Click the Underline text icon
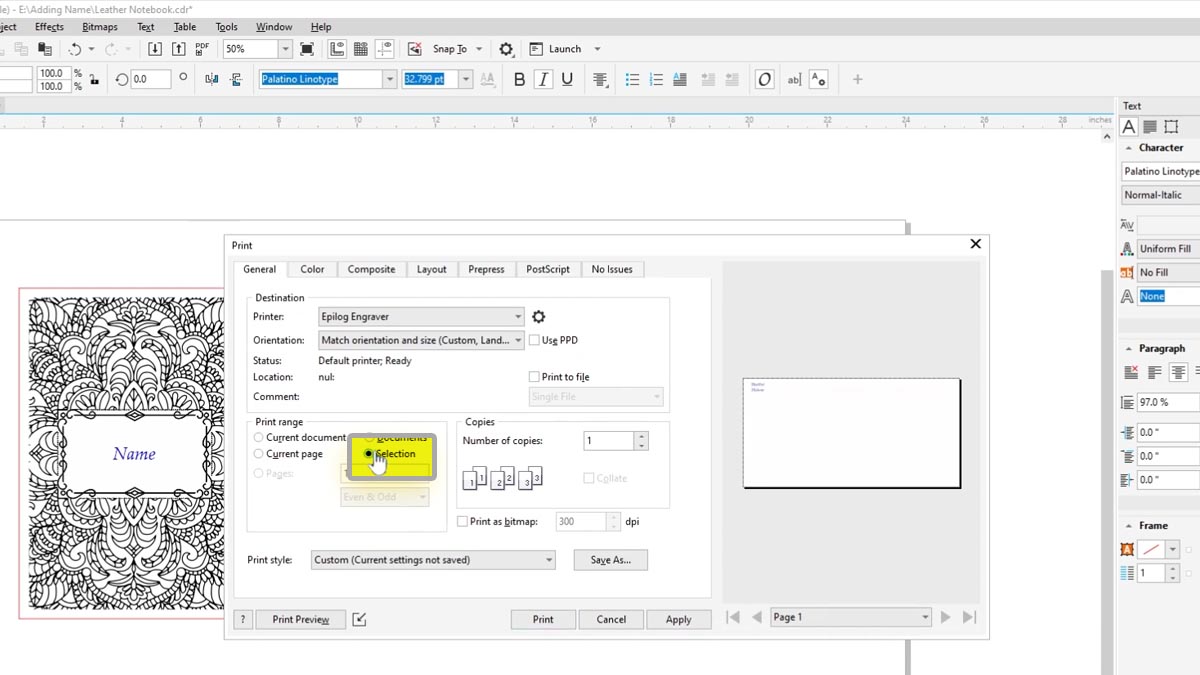The image size is (1200, 675). click(x=567, y=80)
